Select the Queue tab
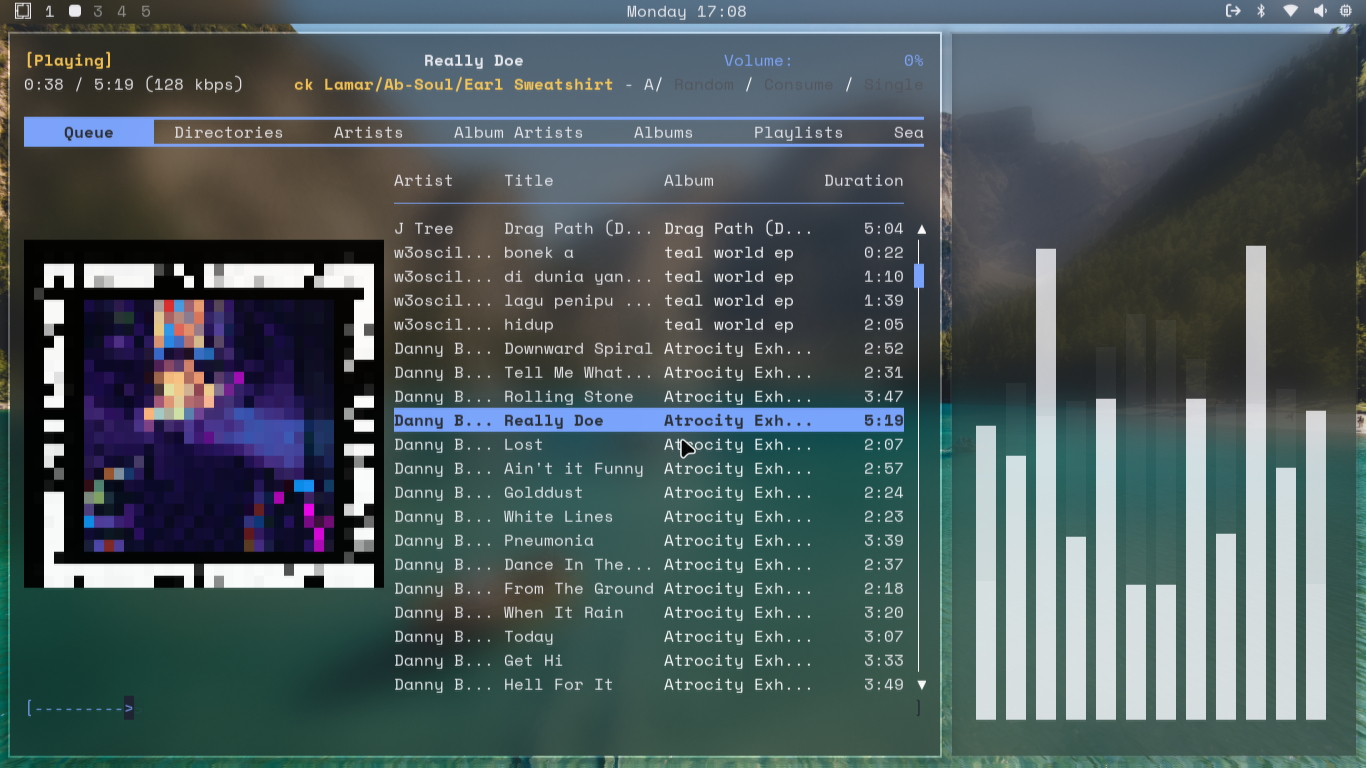1367x769 pixels. (x=89, y=133)
